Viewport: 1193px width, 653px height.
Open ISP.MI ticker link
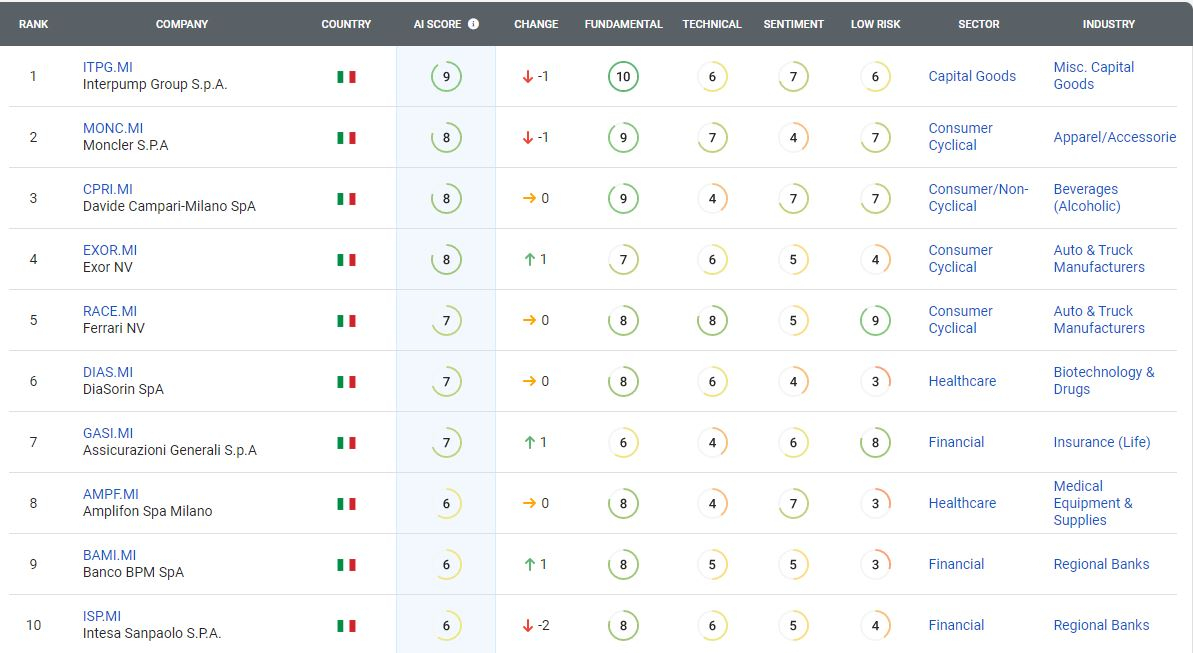pos(101,616)
